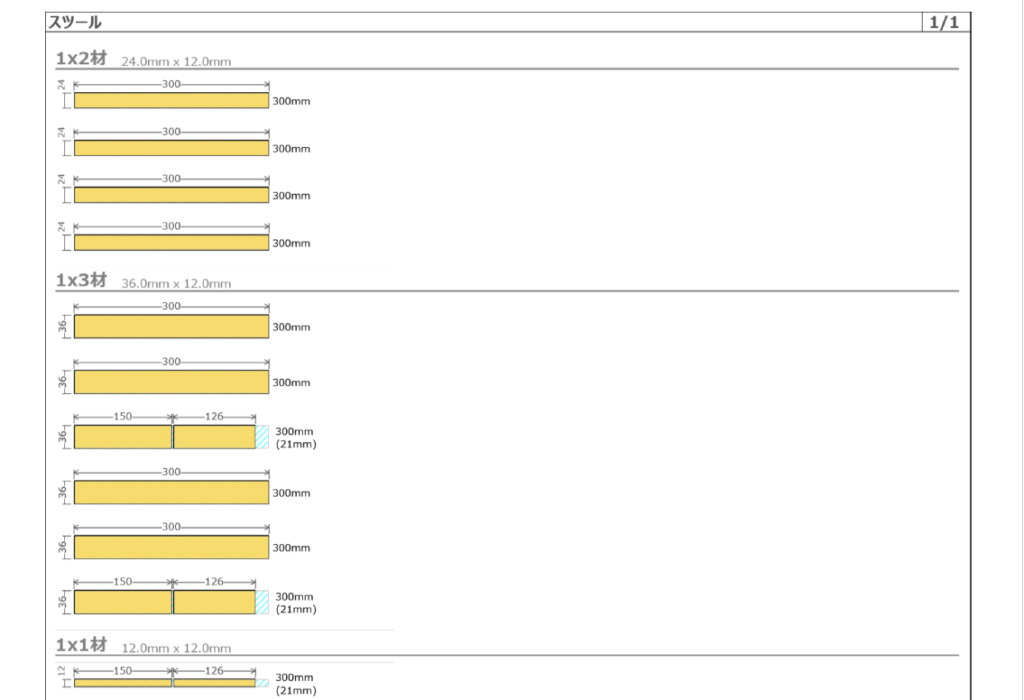Viewport: 1024px width, 700px height.
Task: Click 300 dimension above second 1x2材 board
Action: pos(171,132)
